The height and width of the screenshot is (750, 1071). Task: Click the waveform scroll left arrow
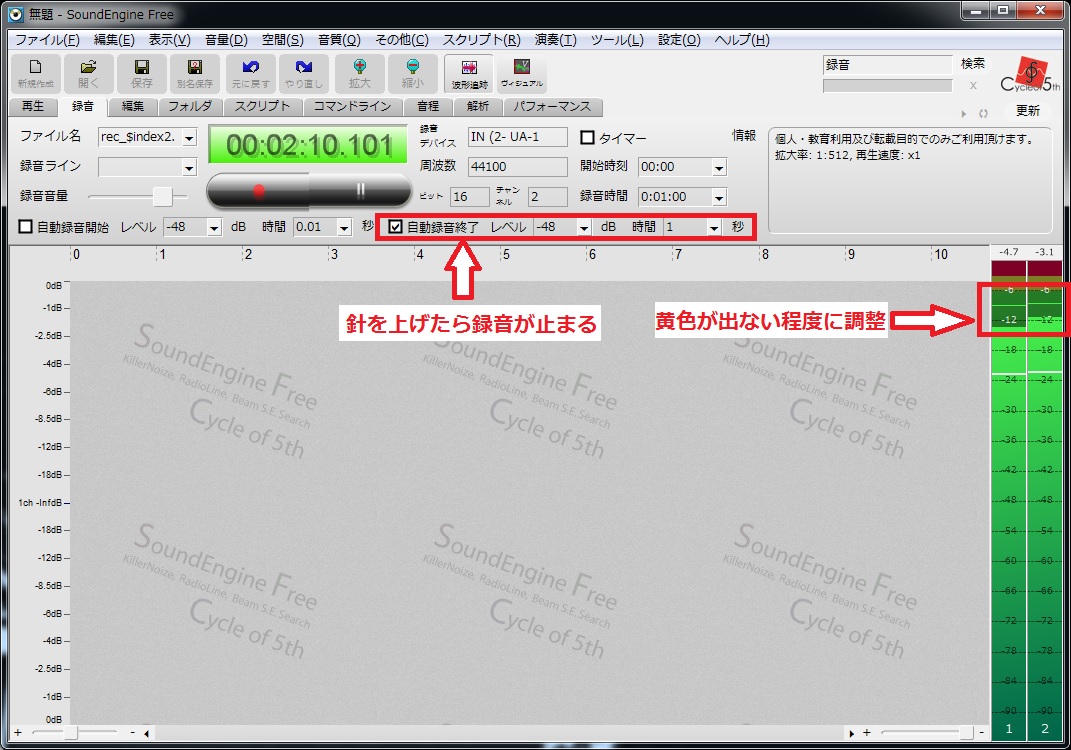147,734
